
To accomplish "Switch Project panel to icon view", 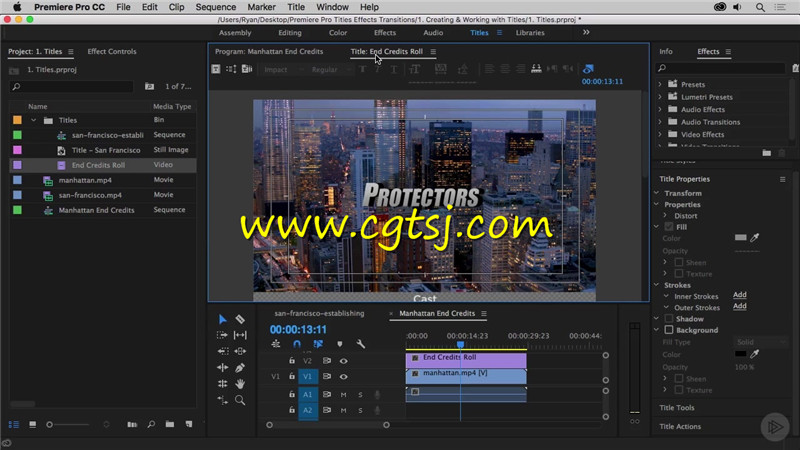I will (33, 424).
